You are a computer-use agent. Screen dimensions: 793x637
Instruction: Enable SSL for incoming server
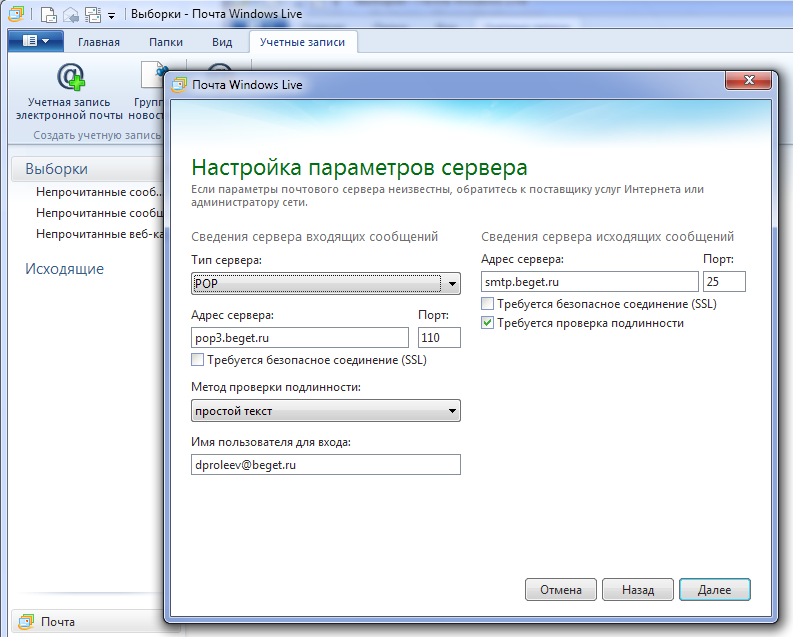(x=198, y=360)
